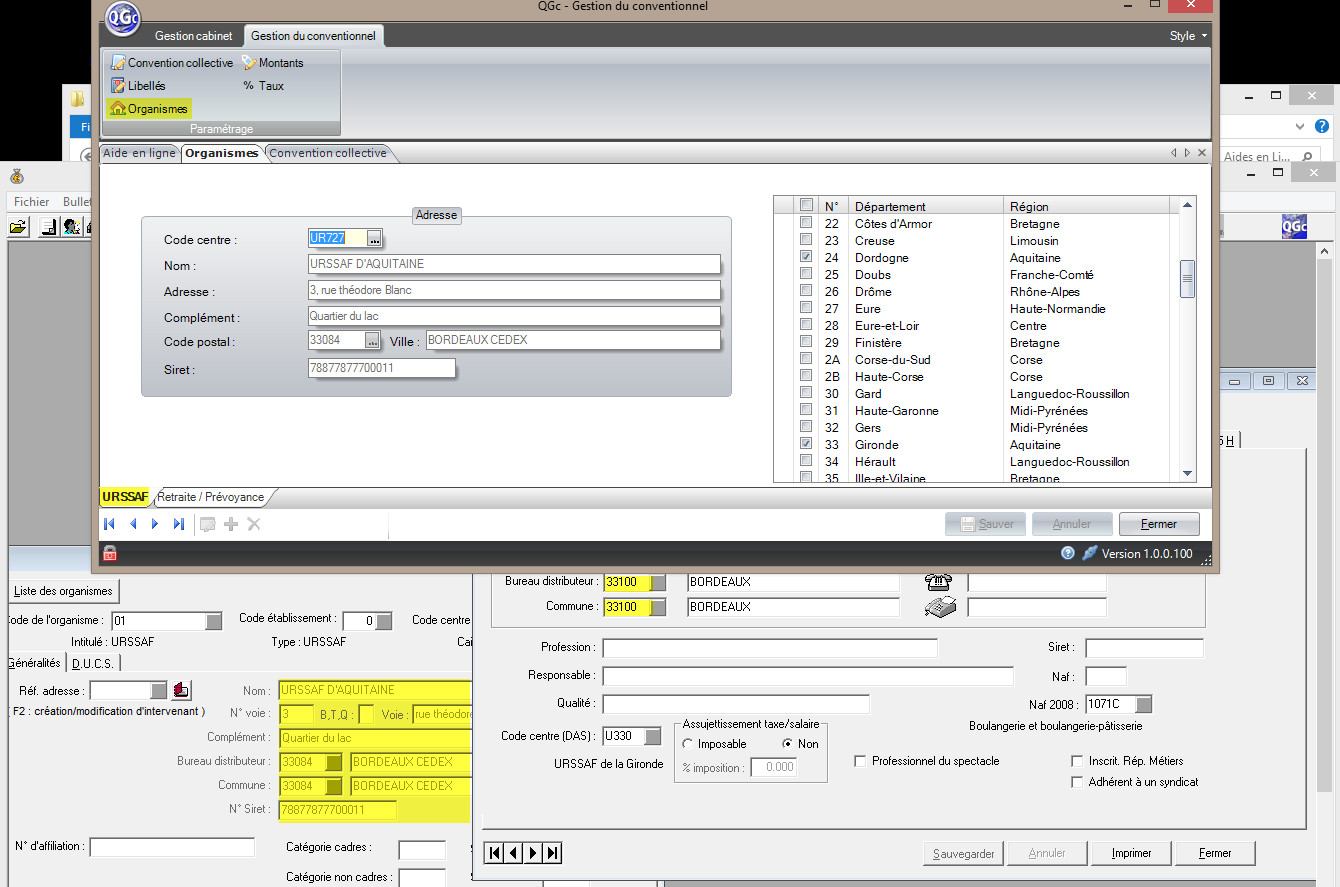
Task: Enable Inscrit. Rép. Métiers checkbox
Action: click(x=1077, y=761)
